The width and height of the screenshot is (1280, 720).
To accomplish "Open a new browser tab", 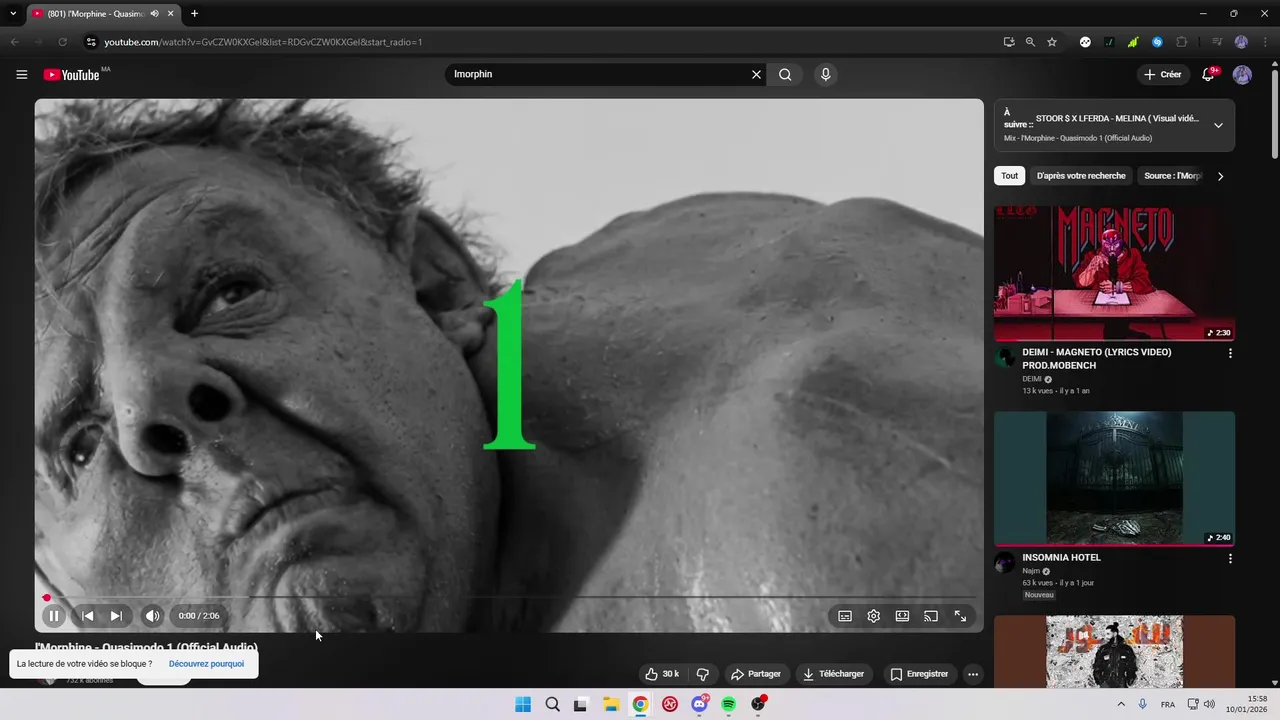I will (194, 14).
